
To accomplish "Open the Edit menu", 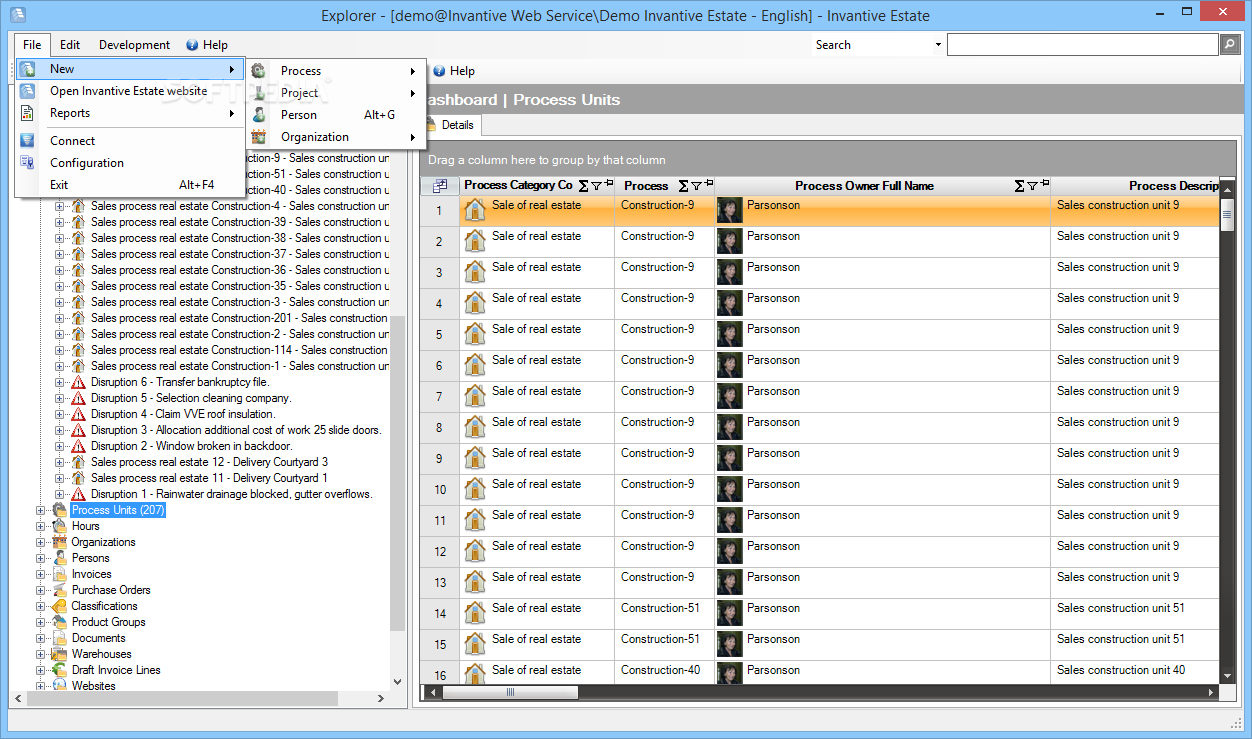I will click(70, 45).
